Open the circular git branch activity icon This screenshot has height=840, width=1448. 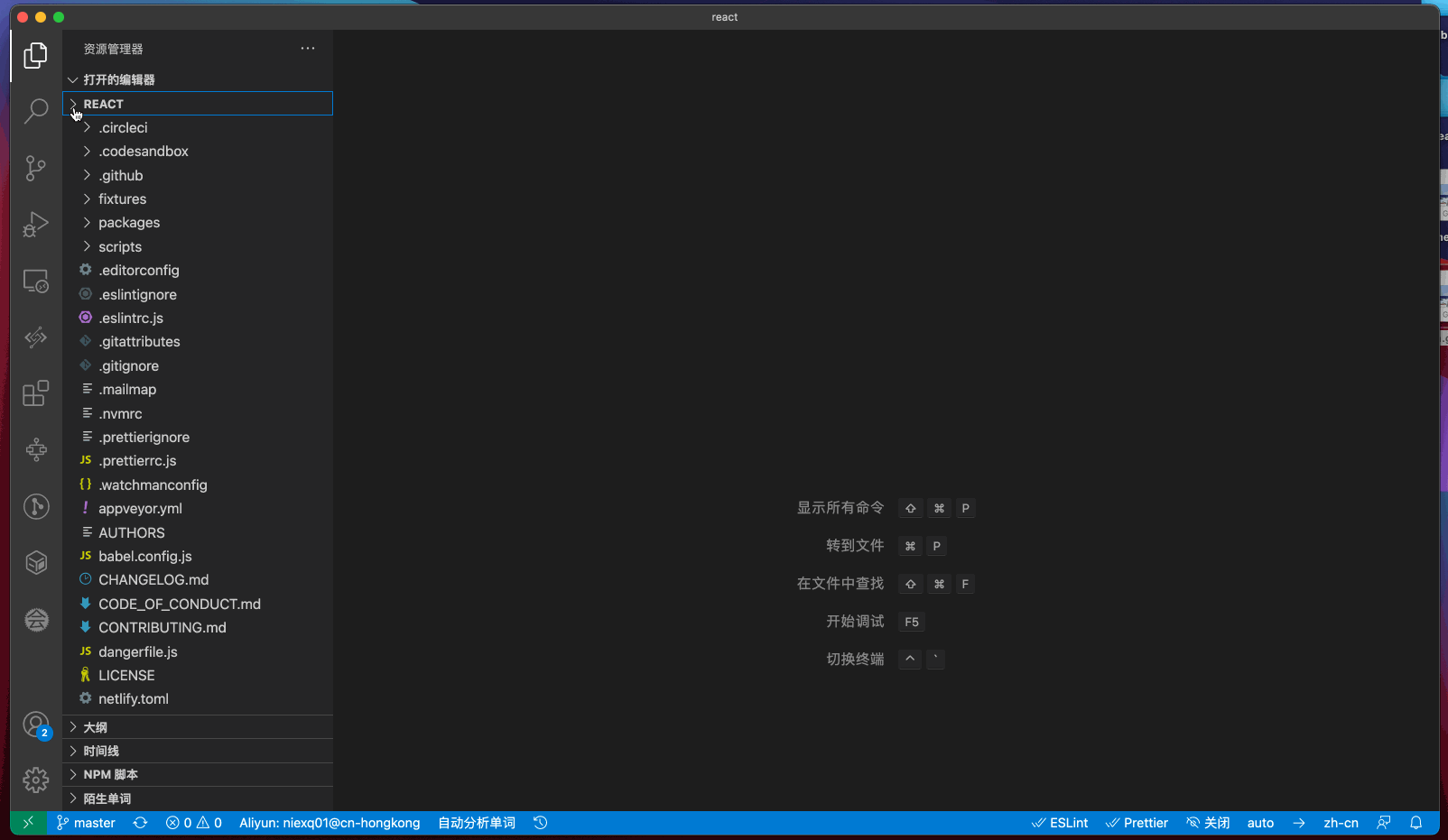click(x=35, y=506)
